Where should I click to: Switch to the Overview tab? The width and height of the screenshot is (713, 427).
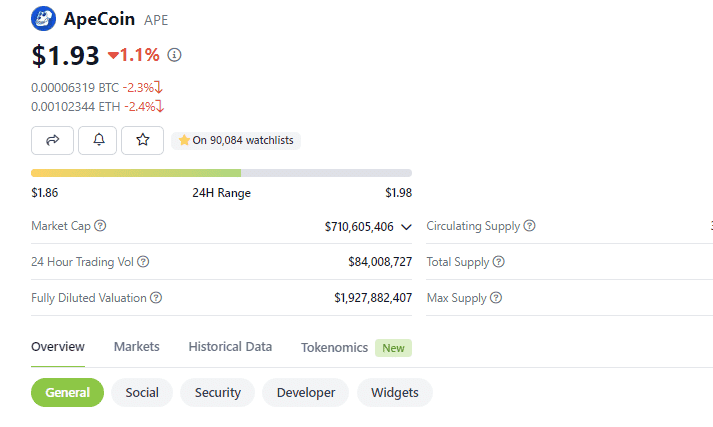point(58,347)
